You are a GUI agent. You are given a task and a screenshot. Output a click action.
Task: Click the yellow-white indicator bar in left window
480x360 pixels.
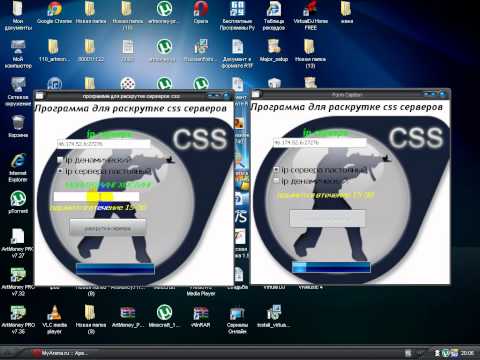click(x=96, y=197)
